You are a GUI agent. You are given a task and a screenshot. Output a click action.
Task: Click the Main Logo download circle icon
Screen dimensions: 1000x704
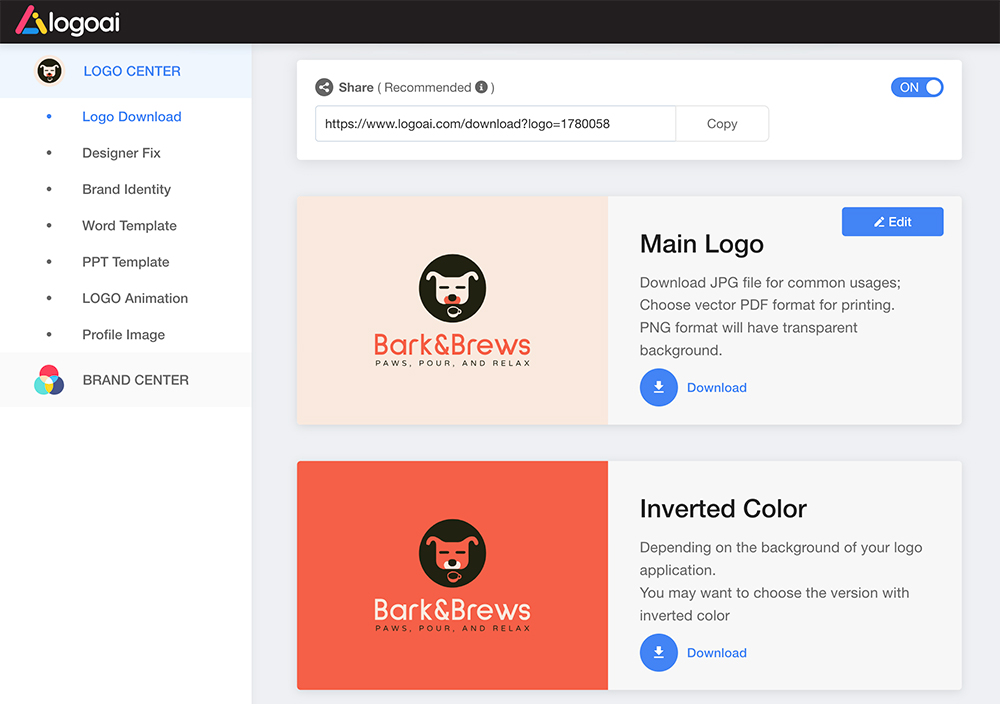pyautogui.click(x=658, y=387)
